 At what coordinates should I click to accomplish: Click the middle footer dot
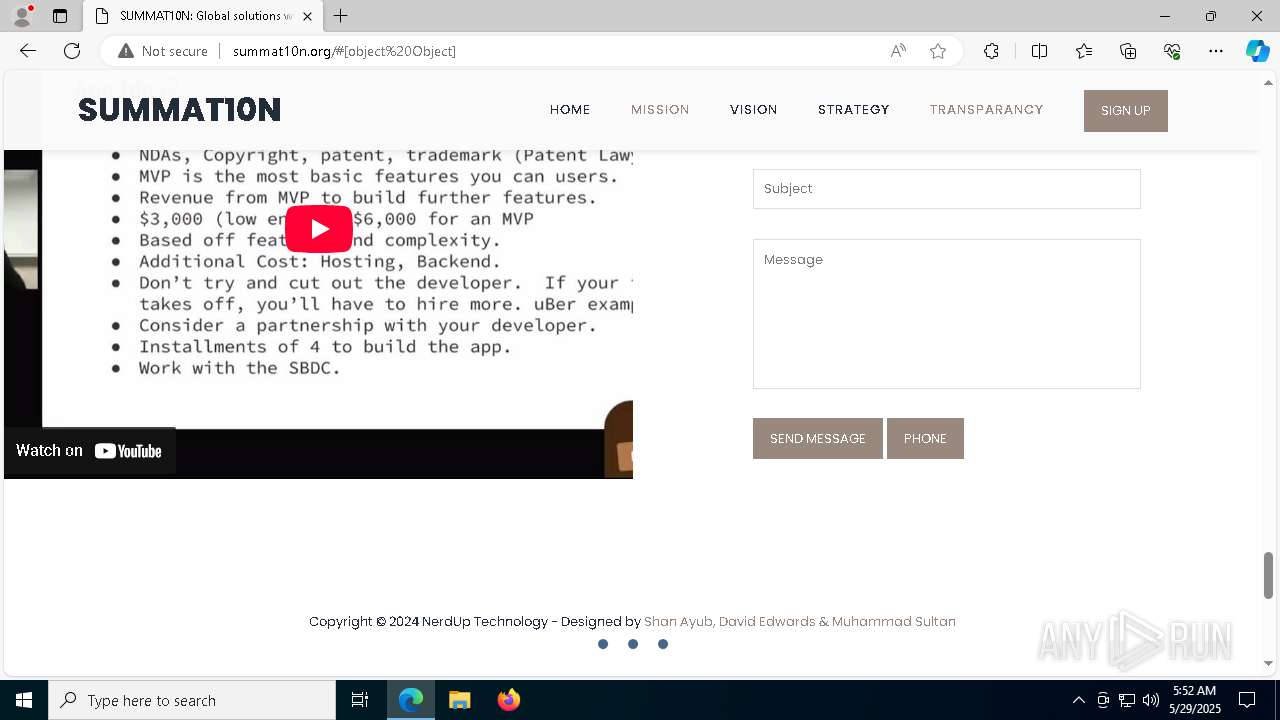tap(633, 644)
